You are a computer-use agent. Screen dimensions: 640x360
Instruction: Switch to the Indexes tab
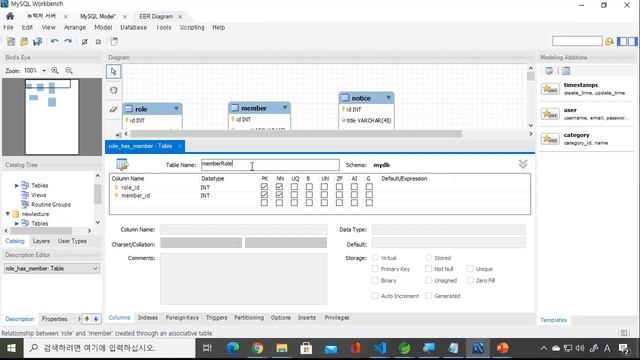[148, 318]
